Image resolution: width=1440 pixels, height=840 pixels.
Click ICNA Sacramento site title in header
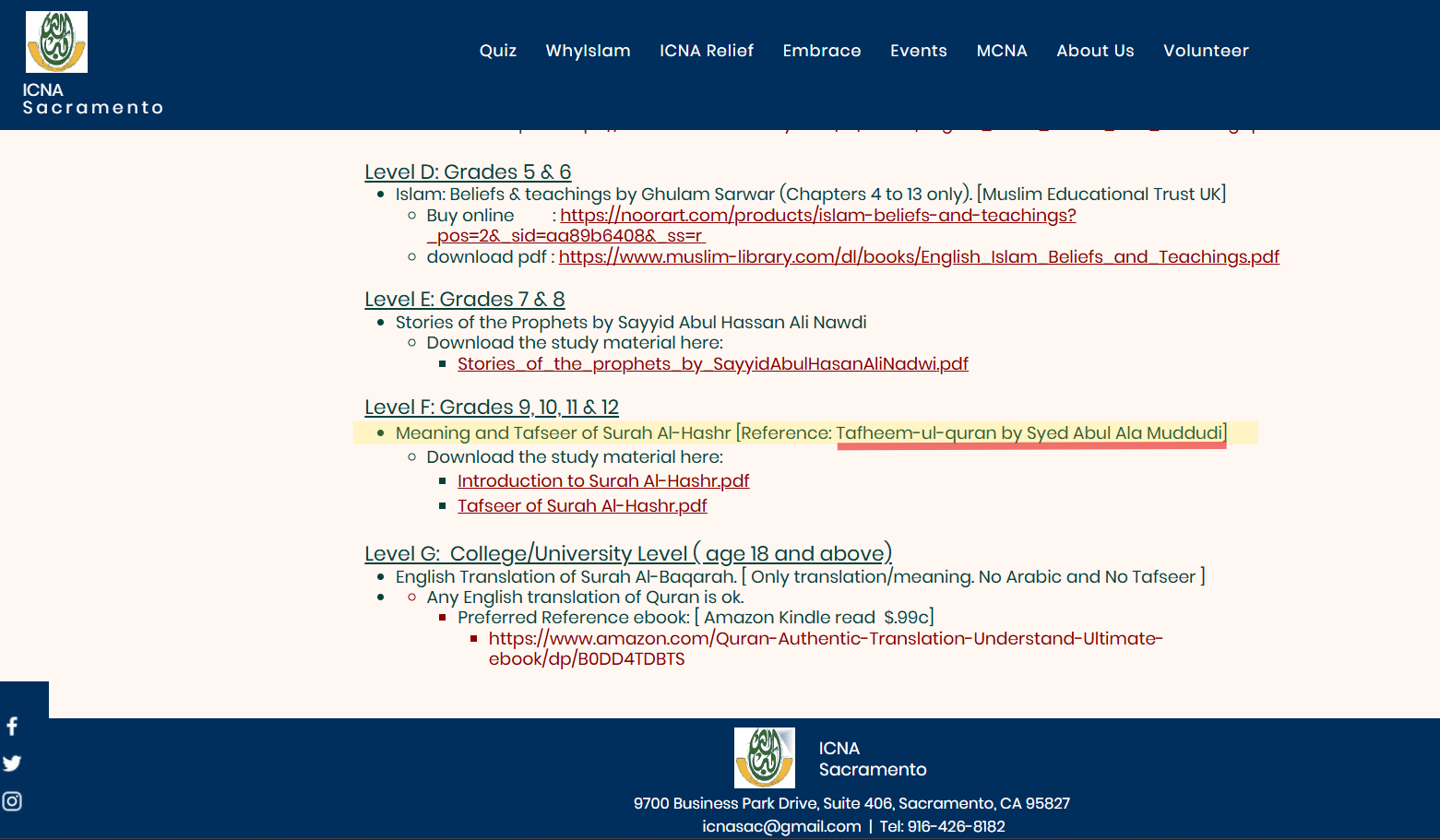(x=93, y=99)
